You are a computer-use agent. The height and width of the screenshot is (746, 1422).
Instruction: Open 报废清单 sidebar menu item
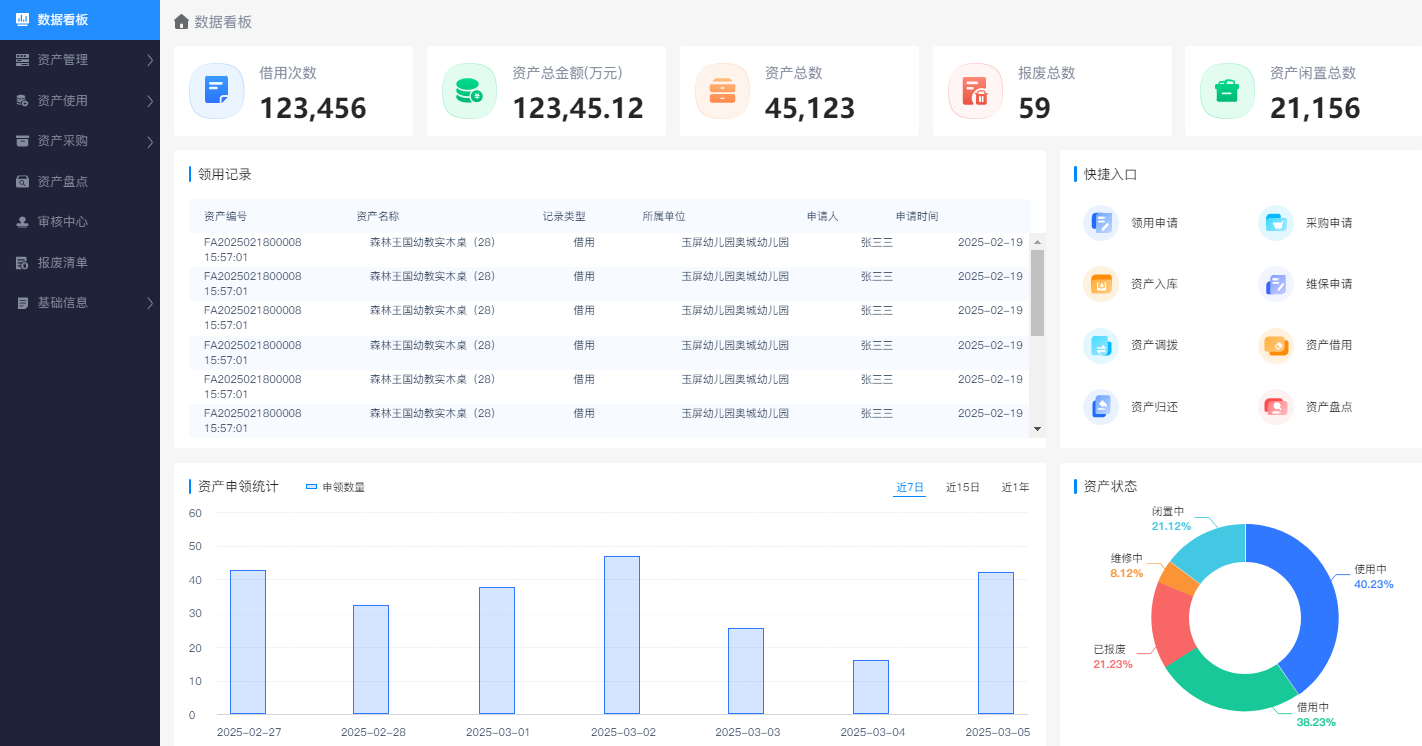[x=80, y=263]
